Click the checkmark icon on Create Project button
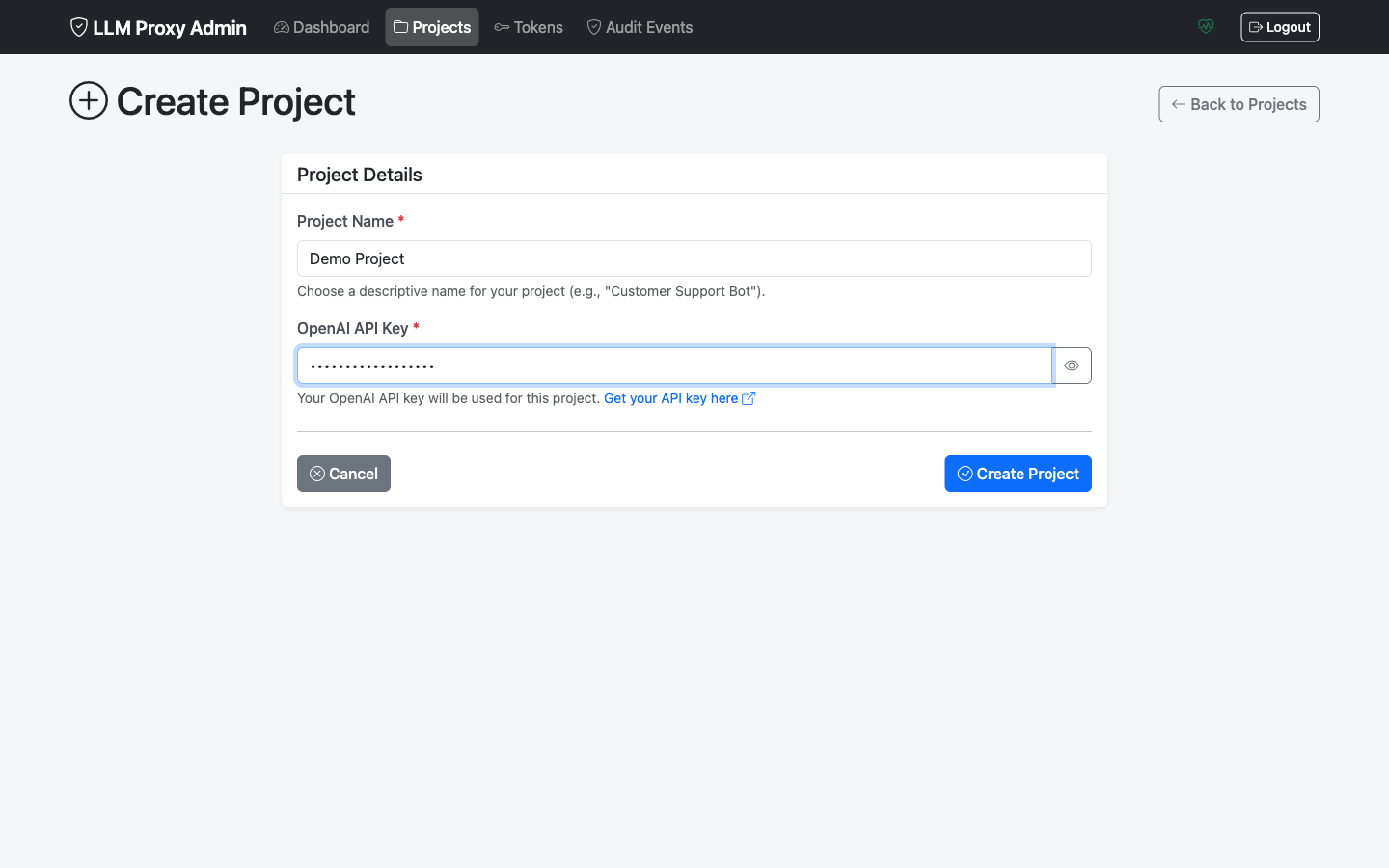 pyautogui.click(x=965, y=474)
